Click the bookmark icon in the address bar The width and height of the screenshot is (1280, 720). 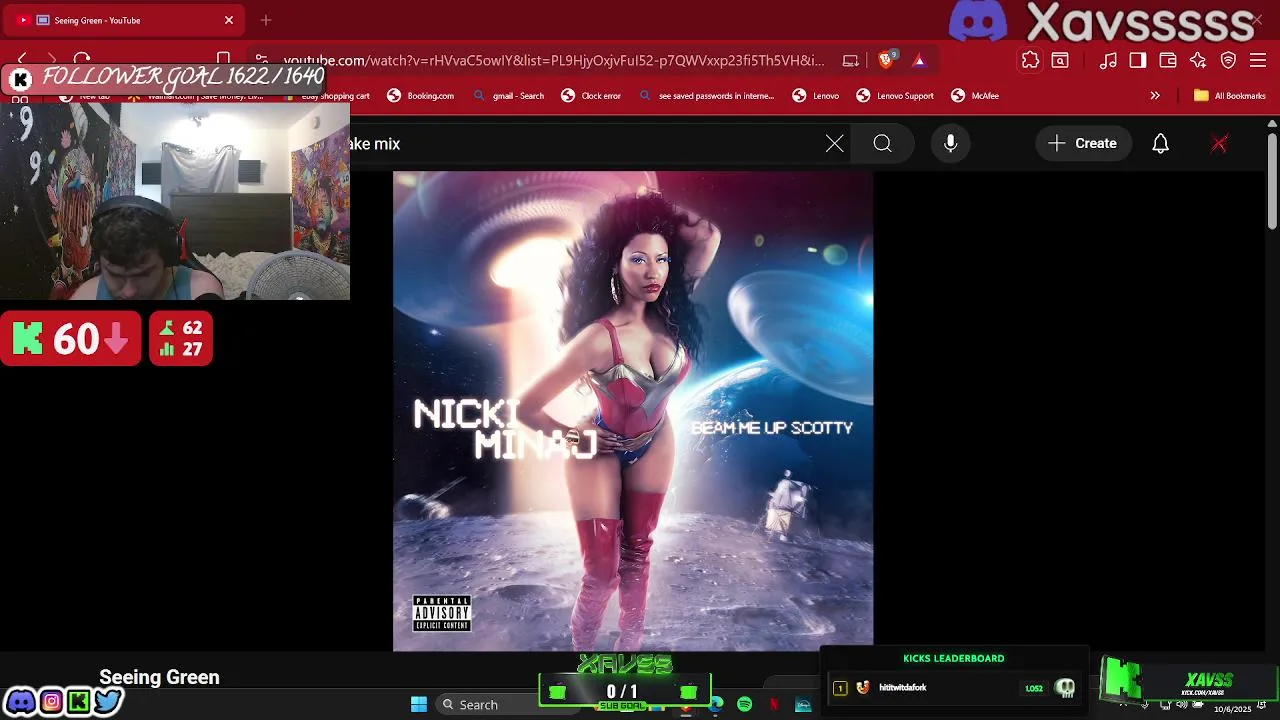click(224, 59)
